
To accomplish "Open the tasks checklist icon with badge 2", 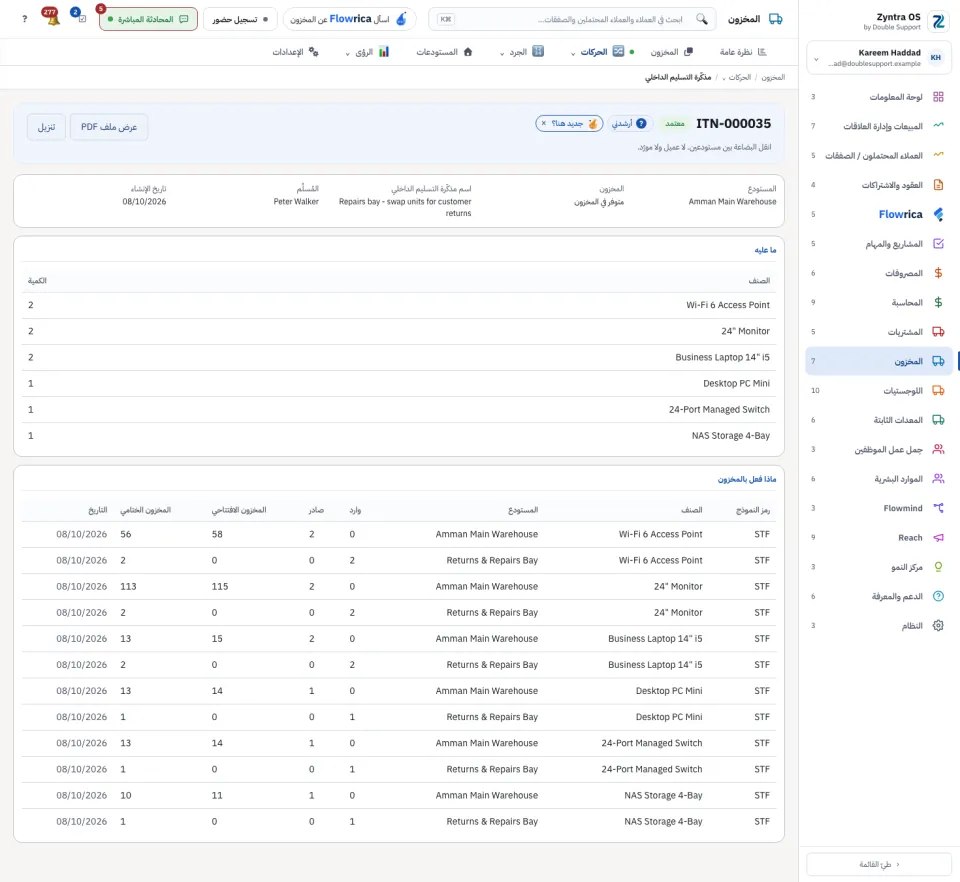I will [x=80, y=17].
